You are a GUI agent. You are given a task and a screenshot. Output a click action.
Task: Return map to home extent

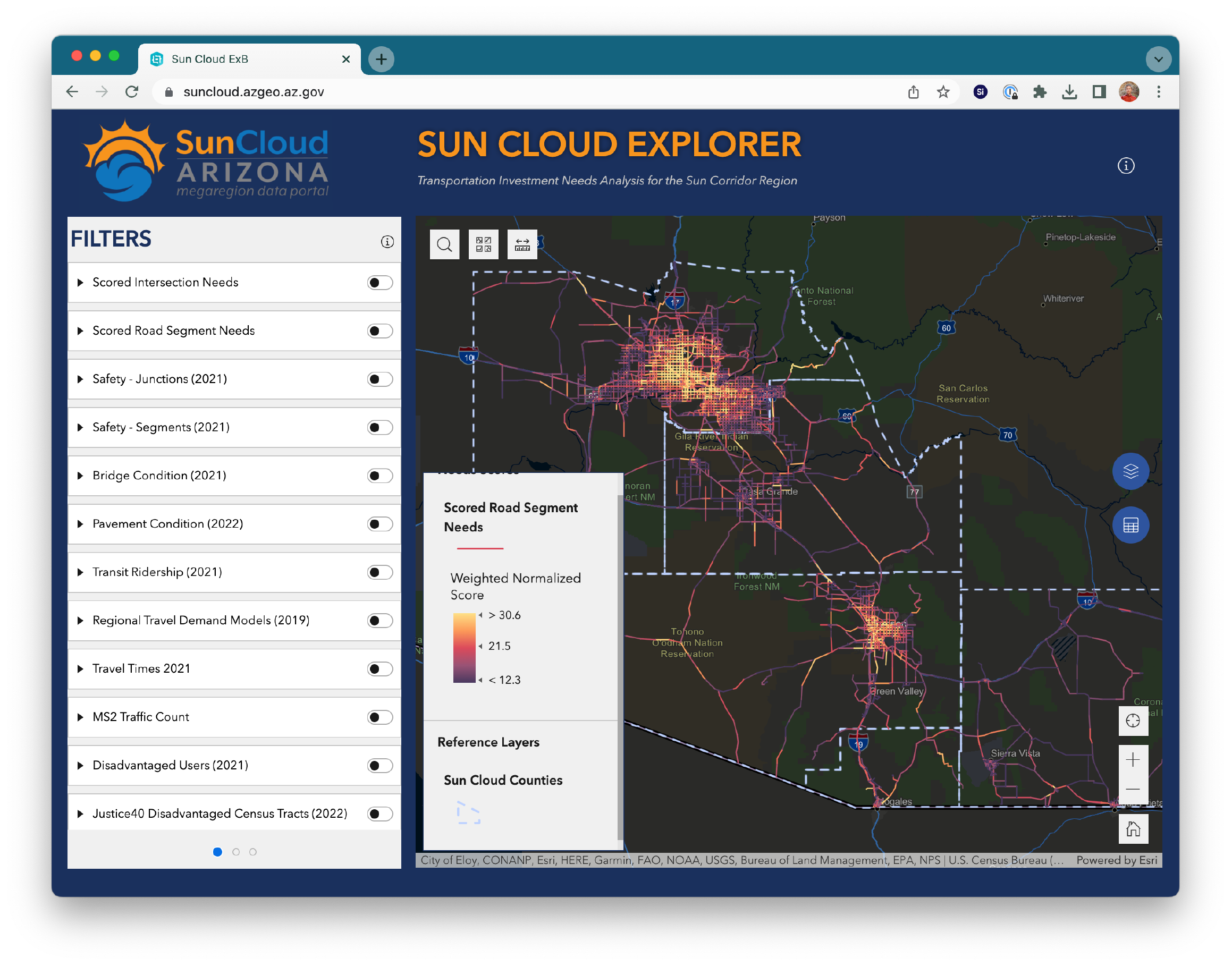(x=1133, y=828)
